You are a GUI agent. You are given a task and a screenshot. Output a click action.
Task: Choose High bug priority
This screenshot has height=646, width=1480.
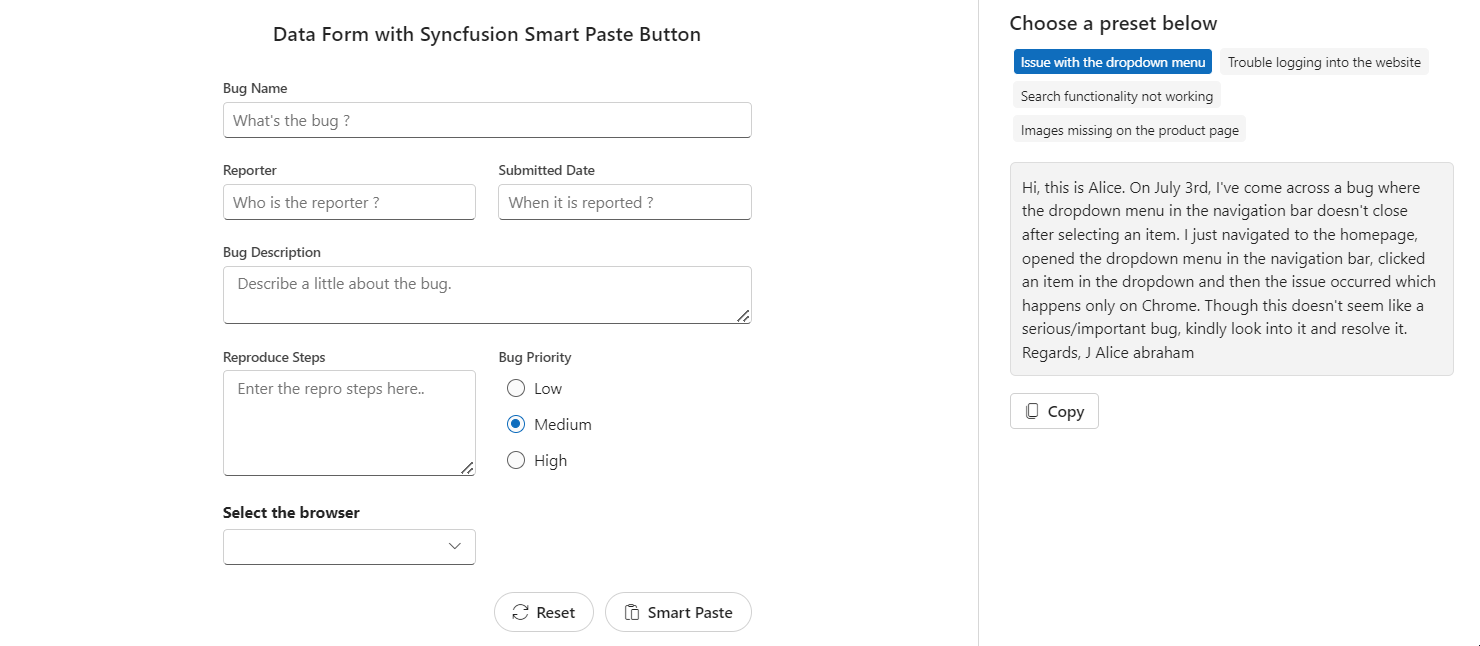click(516, 461)
